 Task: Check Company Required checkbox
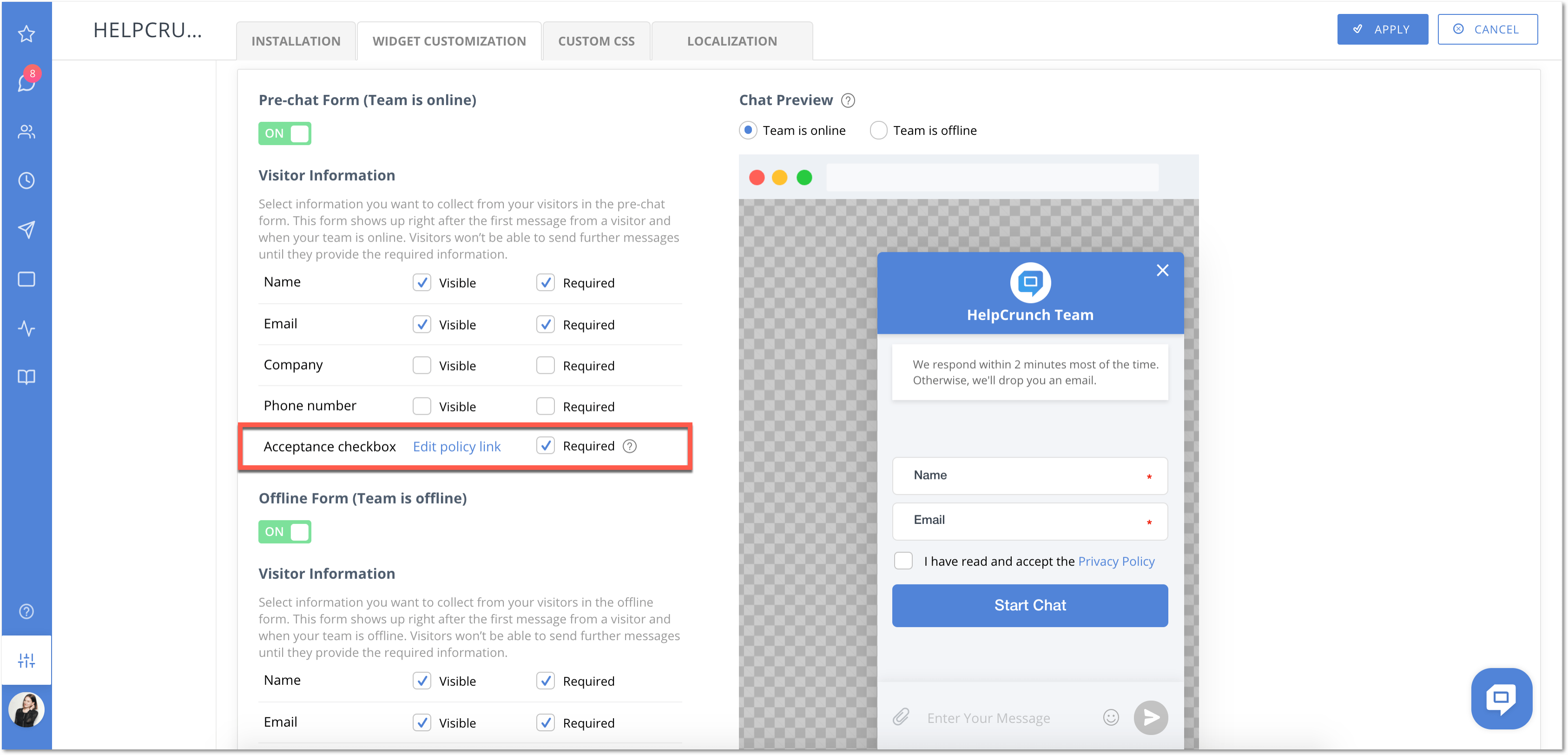pos(546,365)
